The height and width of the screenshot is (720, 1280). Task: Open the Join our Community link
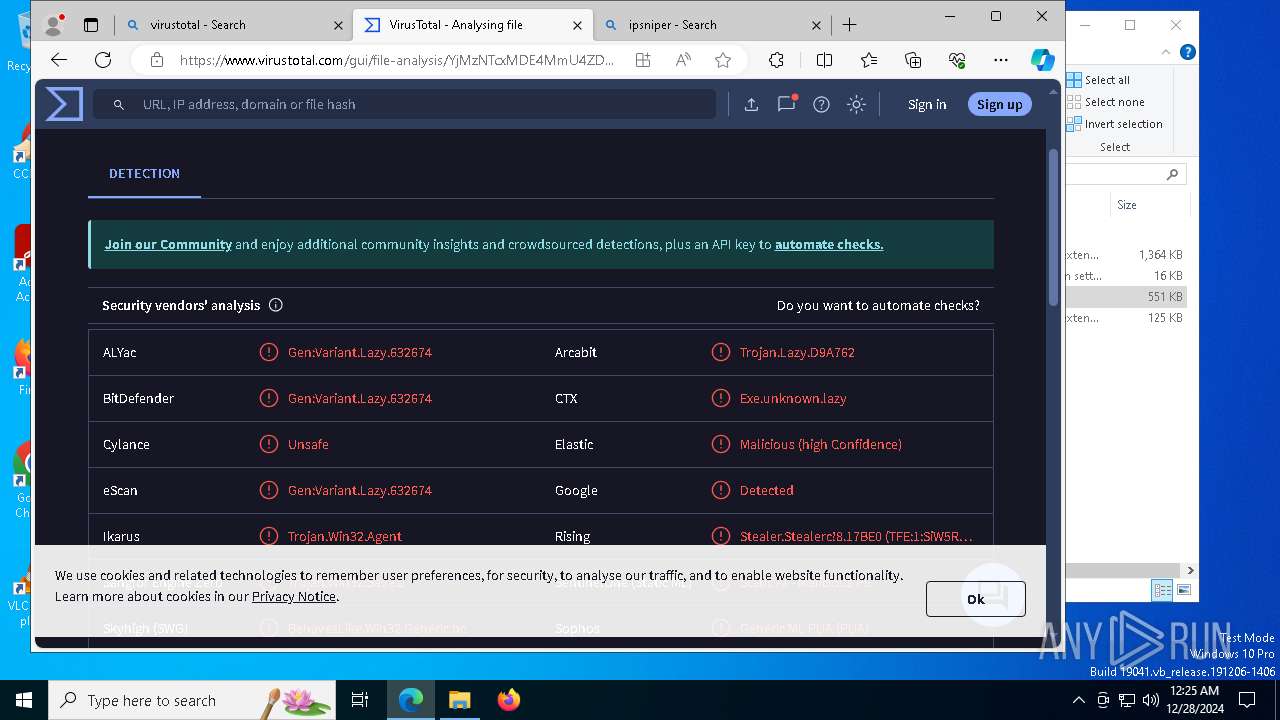[x=168, y=244]
